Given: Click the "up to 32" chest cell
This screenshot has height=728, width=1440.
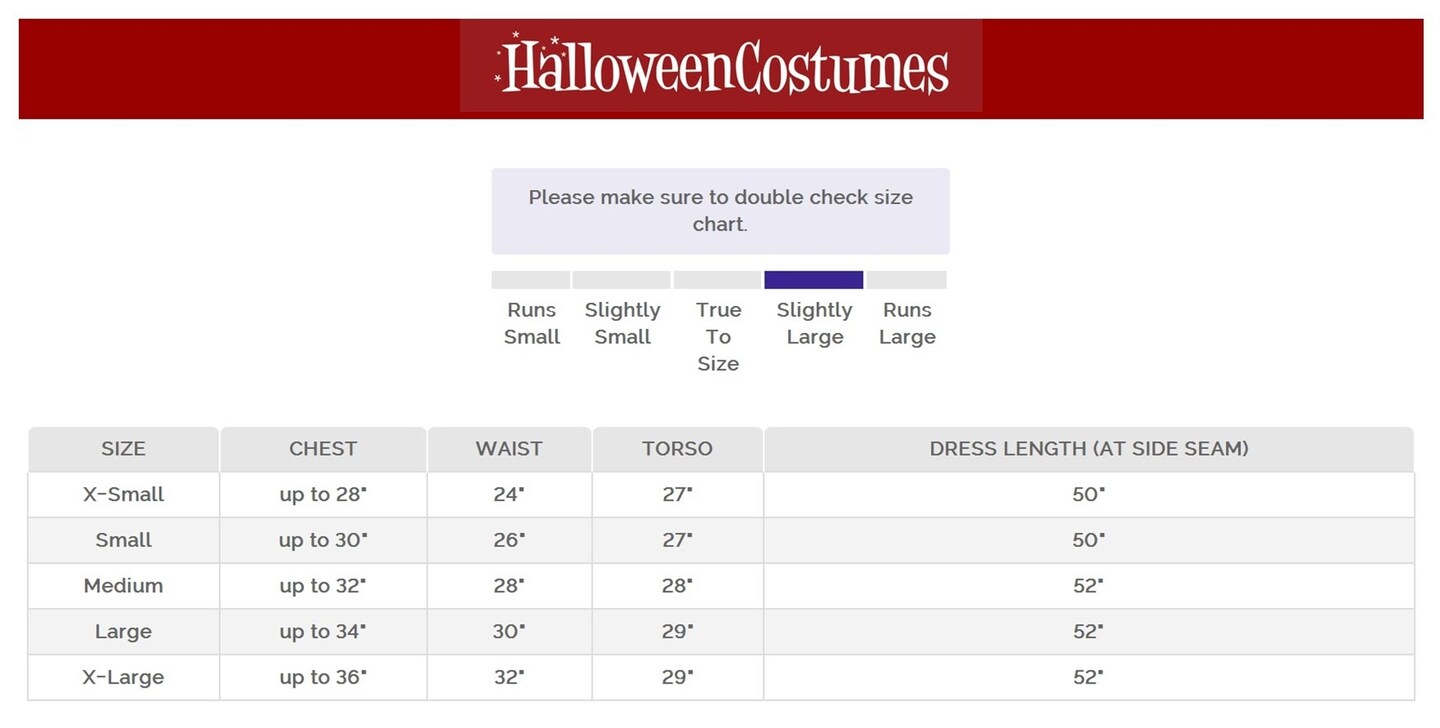Looking at the screenshot, I should pos(323,586).
